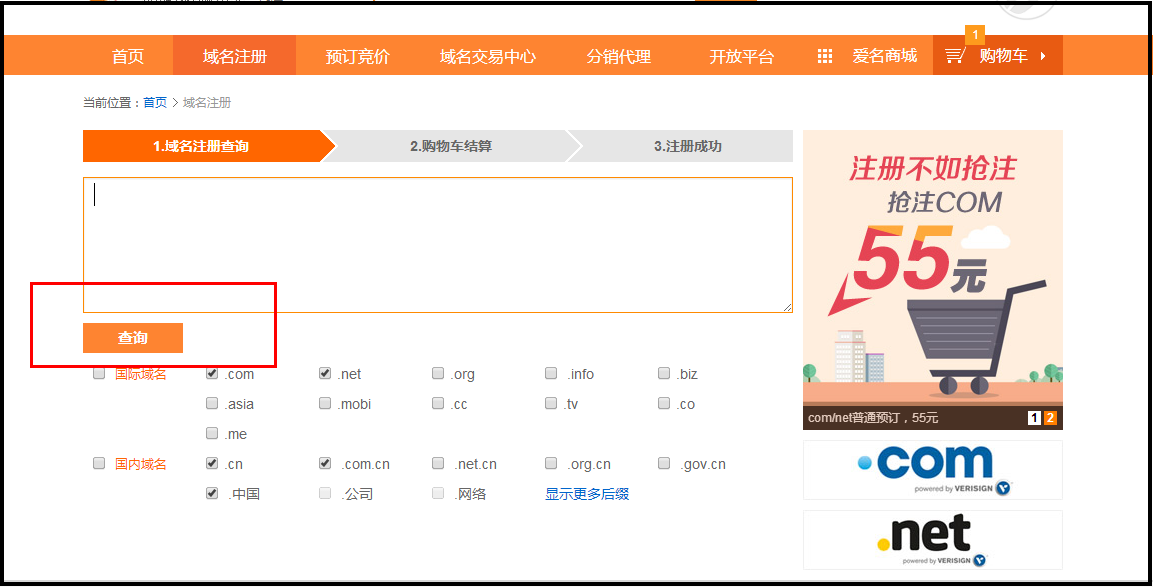This screenshot has width=1153, height=587.
Task: Go to 预订竞价 in navigation bar
Action: [x=357, y=56]
